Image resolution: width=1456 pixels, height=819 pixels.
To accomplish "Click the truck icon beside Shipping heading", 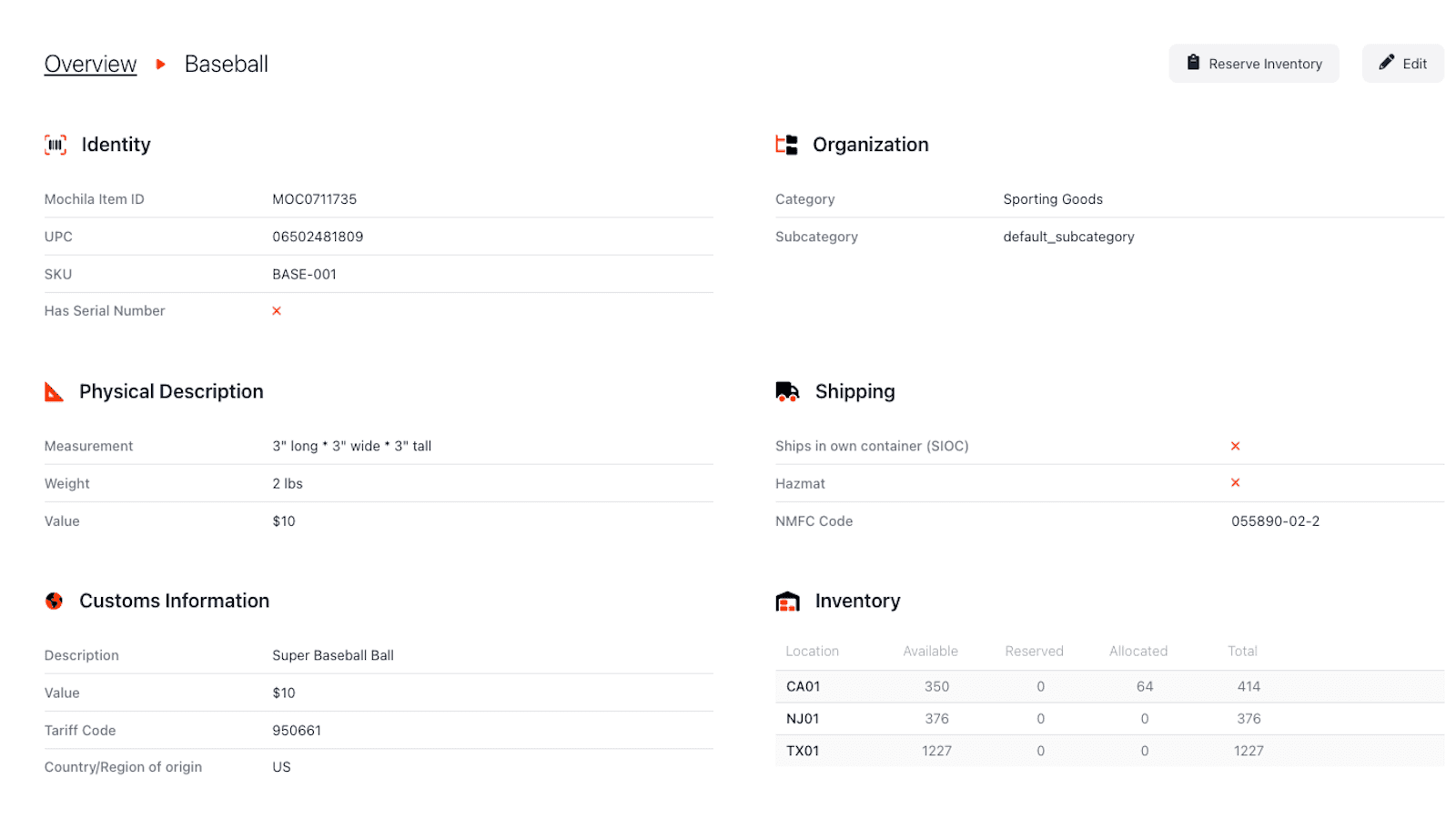I will (x=786, y=391).
